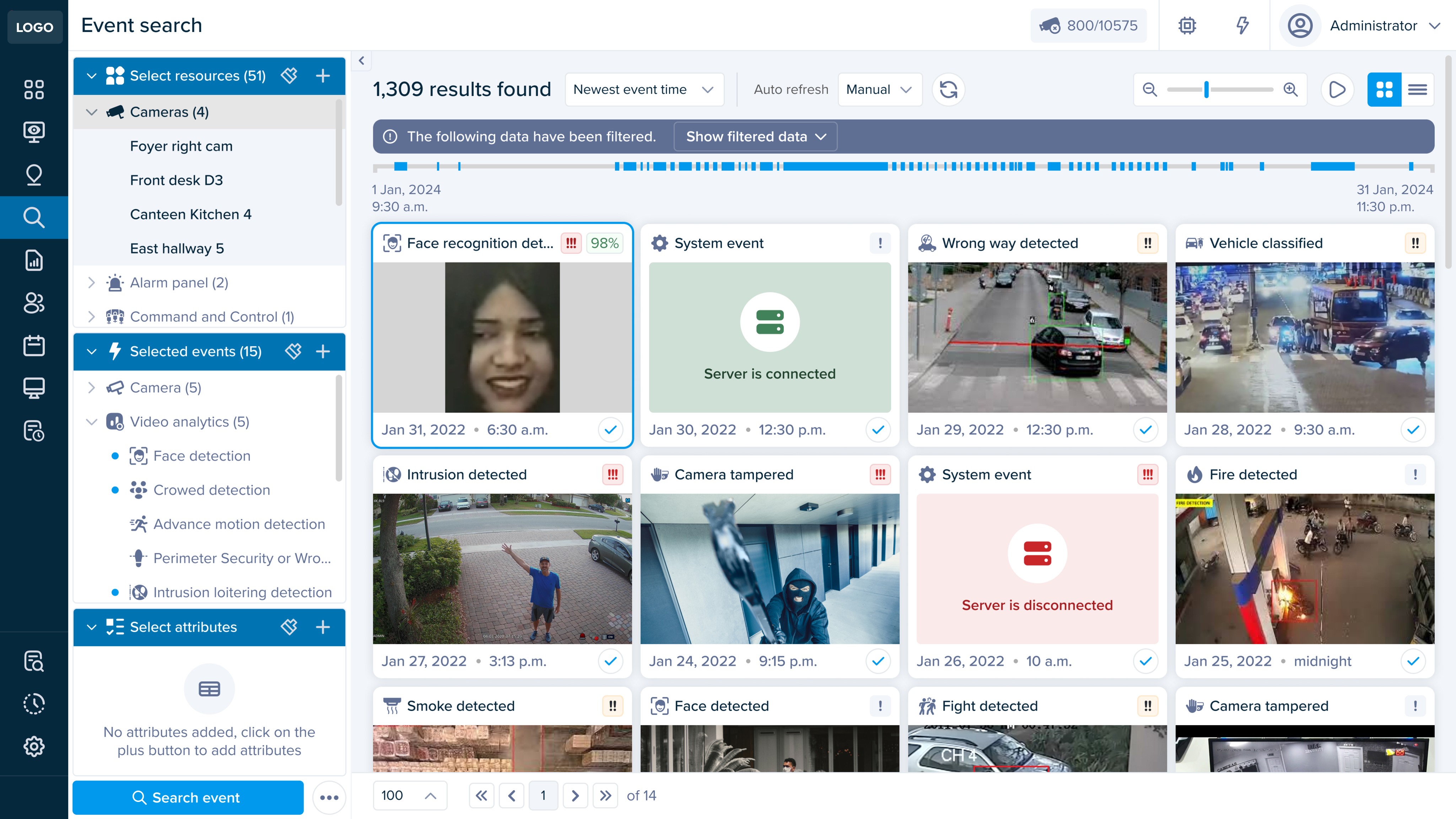Clear selected resources with eraser icon
The height and width of the screenshot is (819, 1456).
289,75
